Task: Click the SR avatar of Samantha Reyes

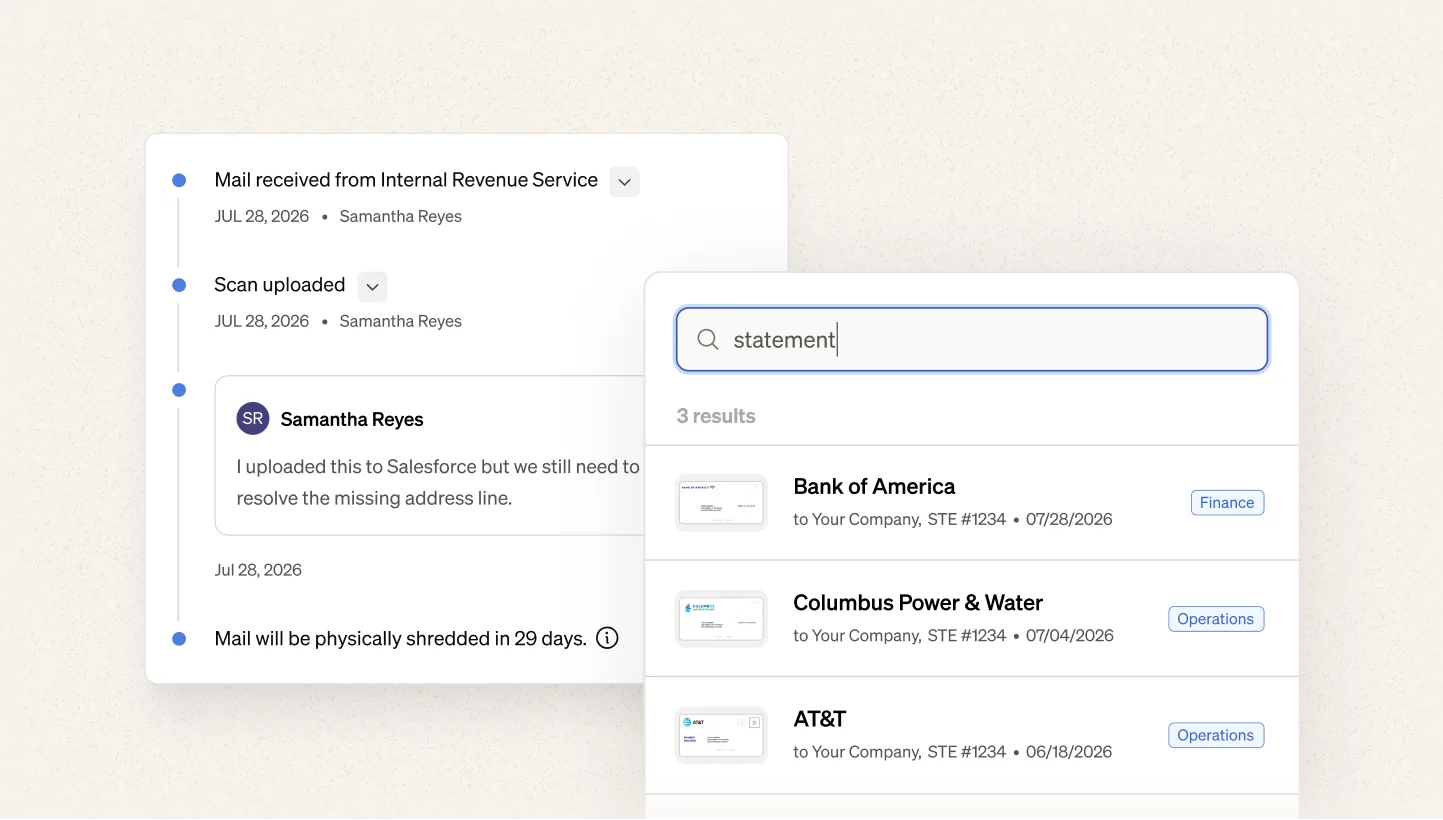Action: pos(253,419)
